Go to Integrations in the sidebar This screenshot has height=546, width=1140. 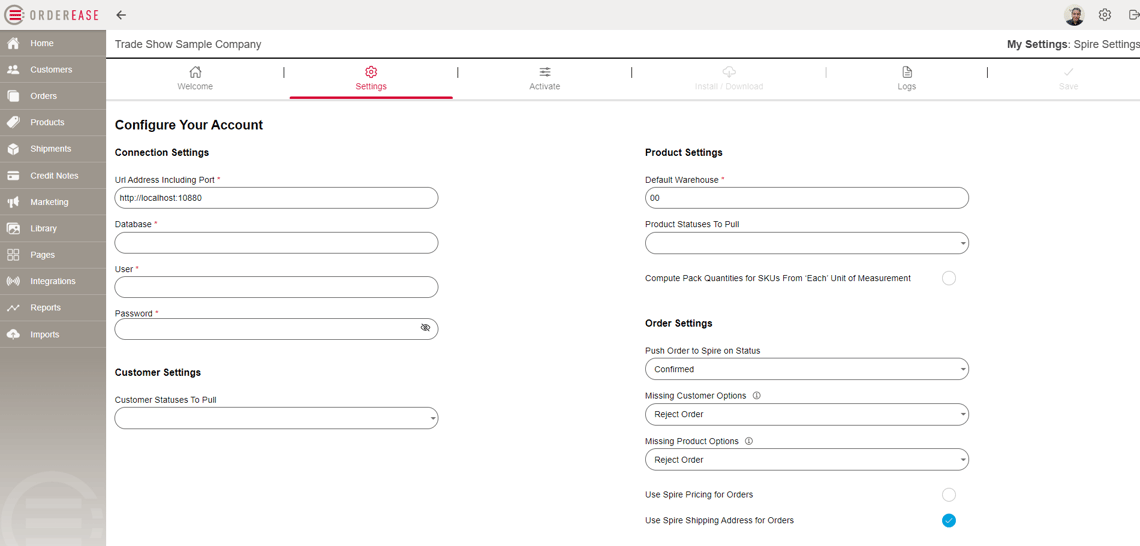(52, 281)
